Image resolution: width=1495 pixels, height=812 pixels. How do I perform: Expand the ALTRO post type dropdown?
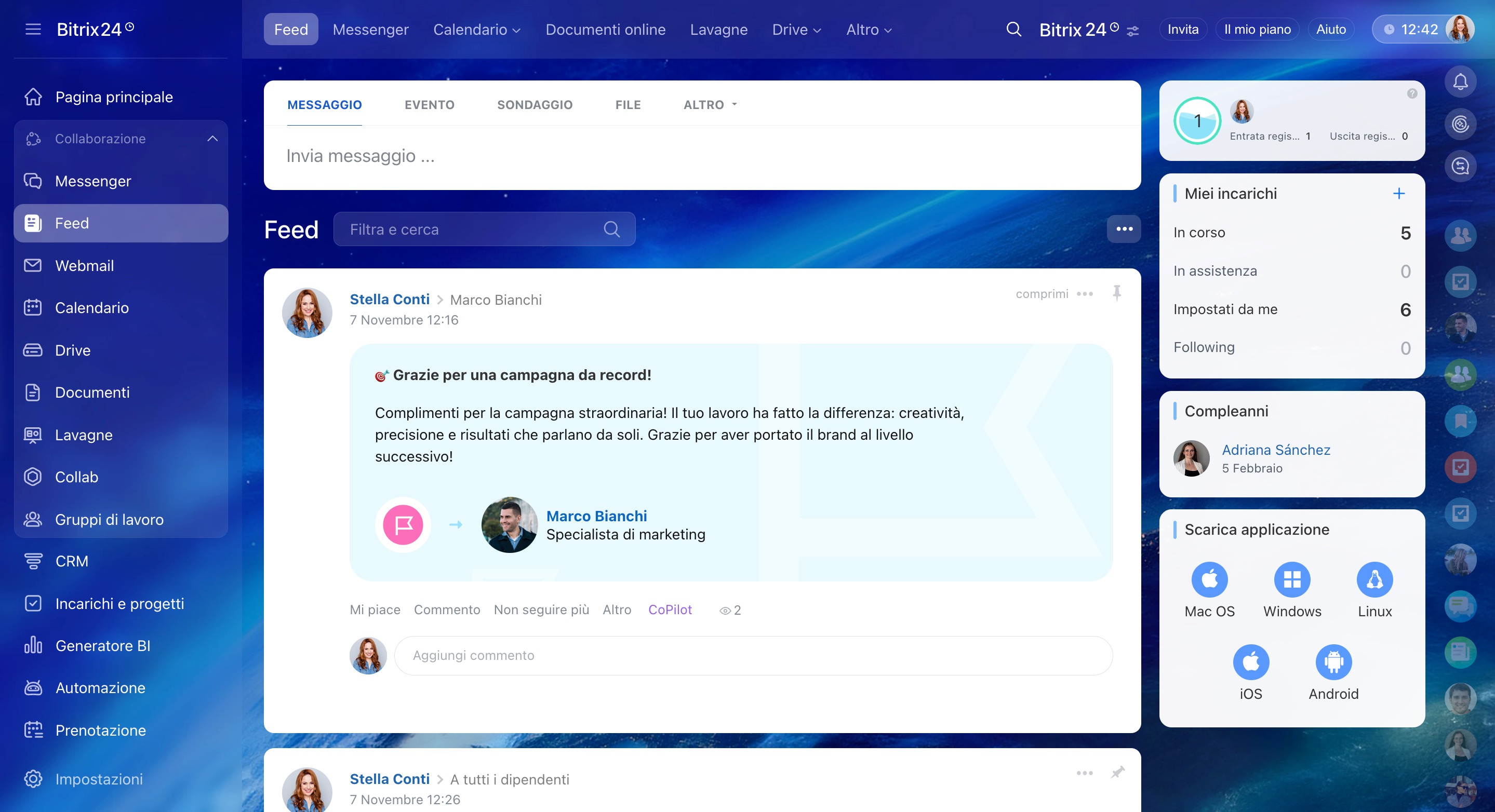pos(710,105)
